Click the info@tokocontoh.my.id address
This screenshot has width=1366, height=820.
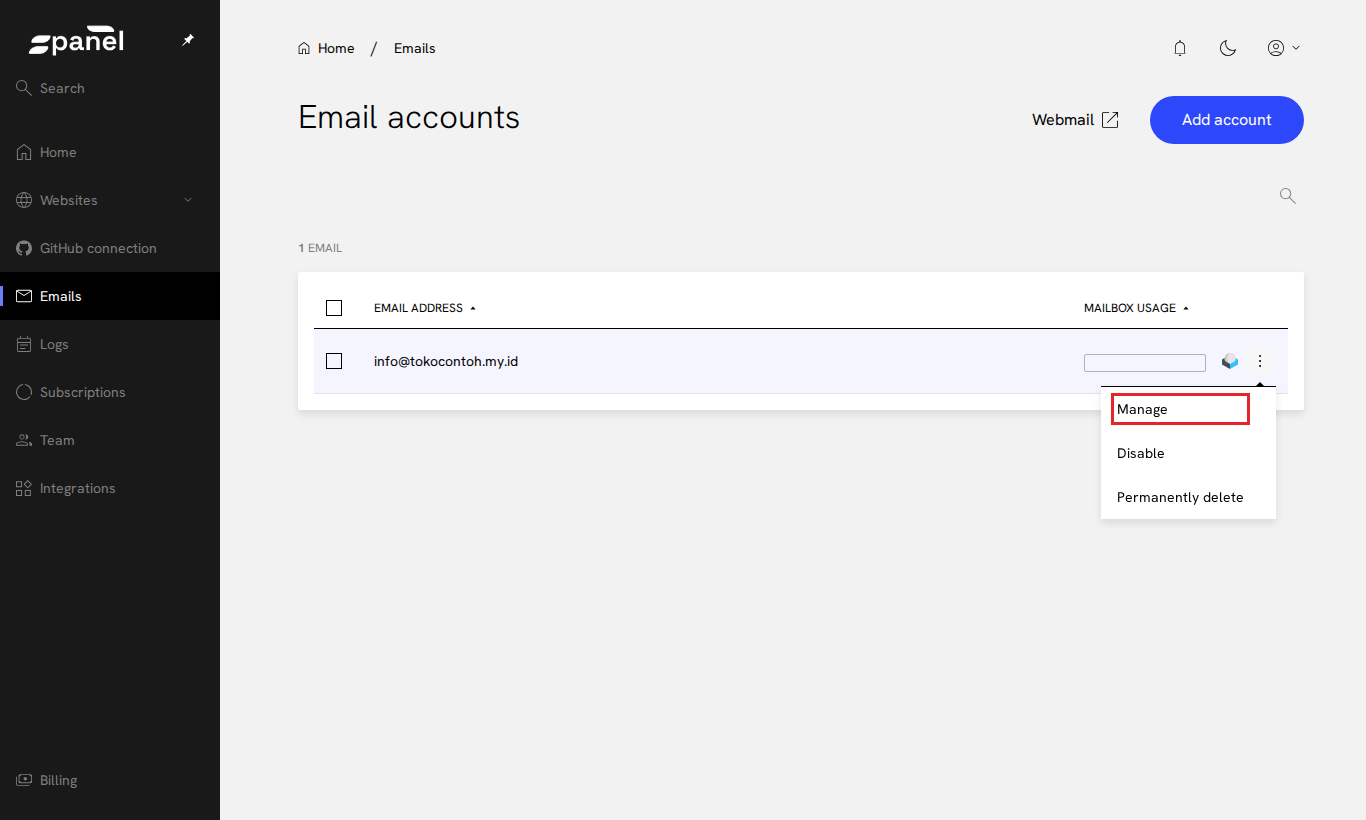point(446,361)
